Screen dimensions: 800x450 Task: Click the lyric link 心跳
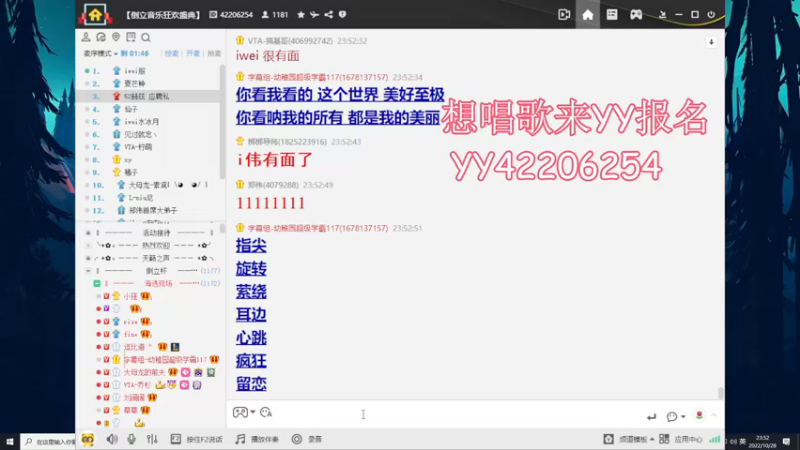pos(251,338)
